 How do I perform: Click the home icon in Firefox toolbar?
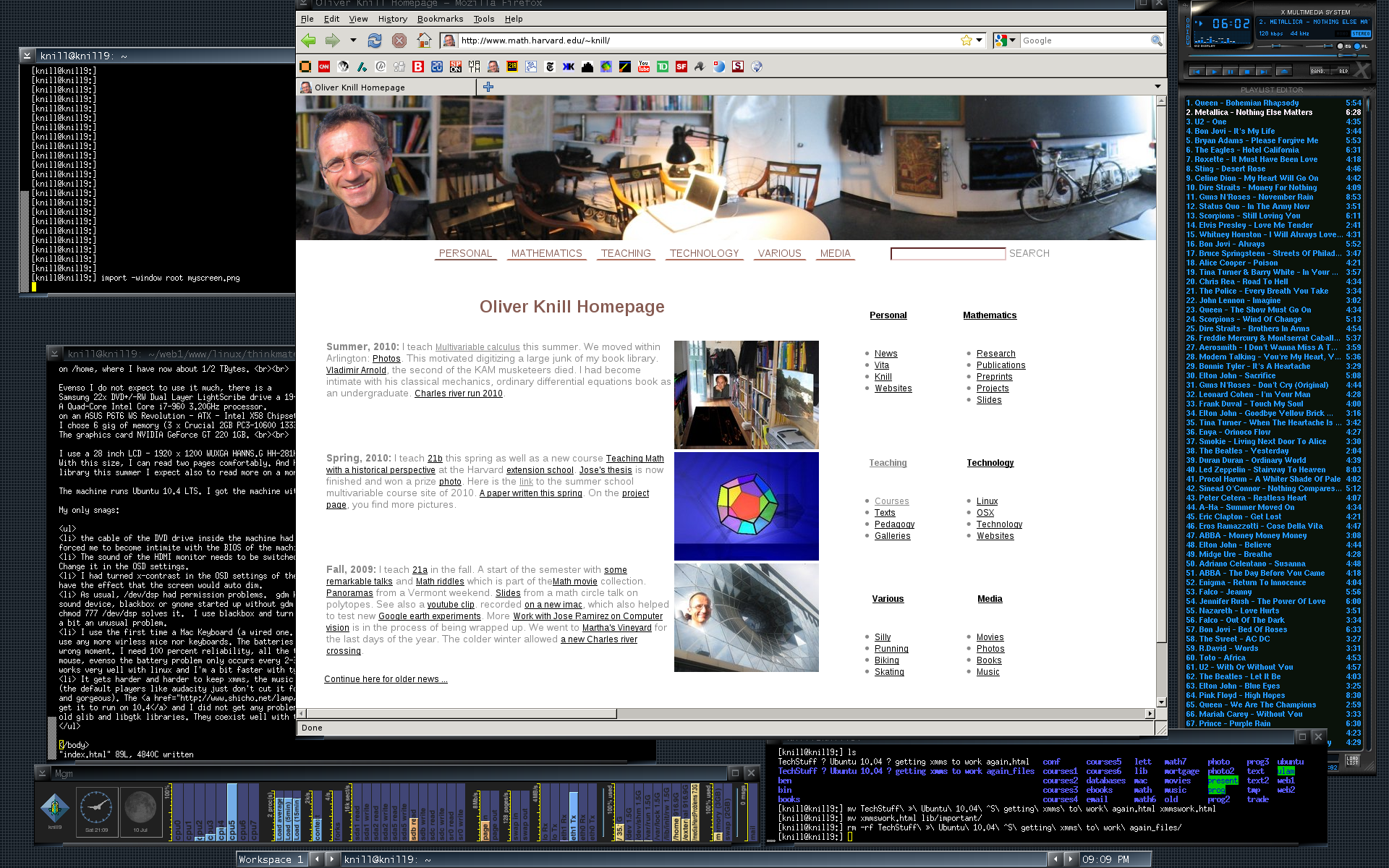pos(425,41)
